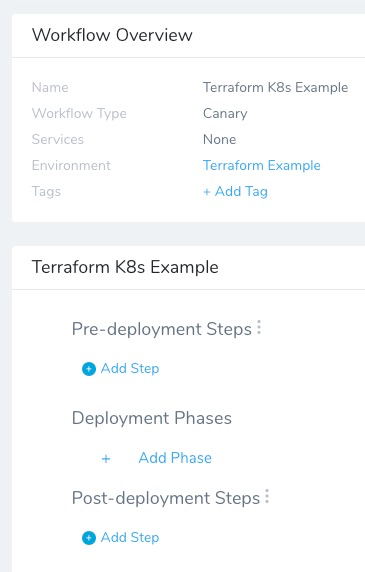
Task: Click the Tags field label
Action: 46,192
